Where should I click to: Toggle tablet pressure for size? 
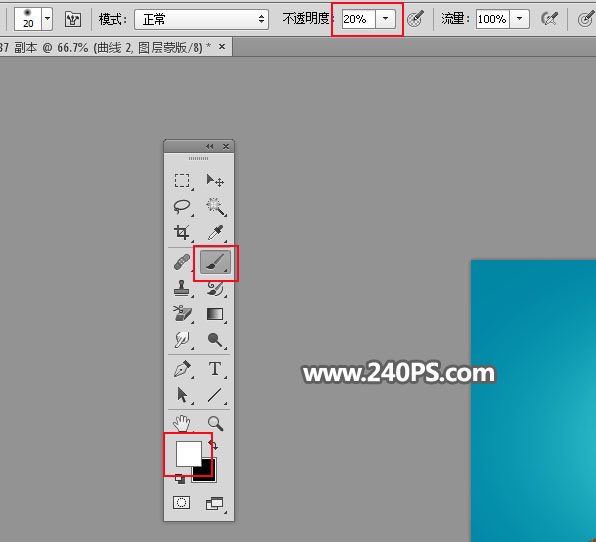pos(586,19)
